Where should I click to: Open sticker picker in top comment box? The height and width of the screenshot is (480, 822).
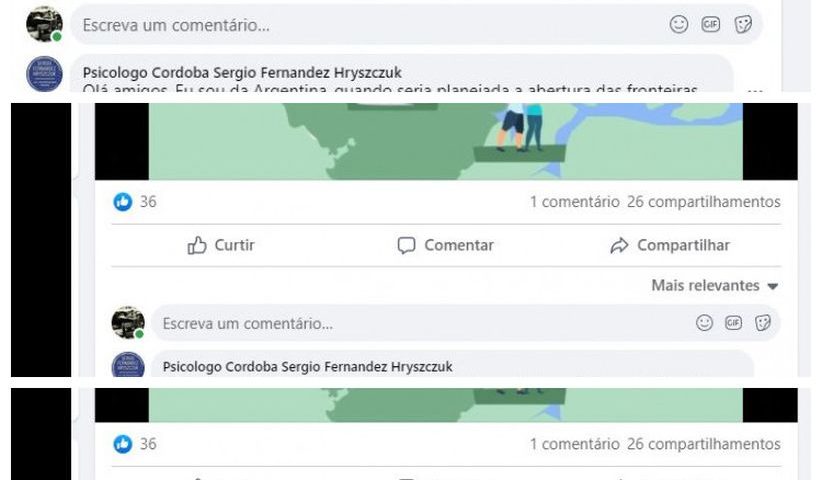click(743, 24)
